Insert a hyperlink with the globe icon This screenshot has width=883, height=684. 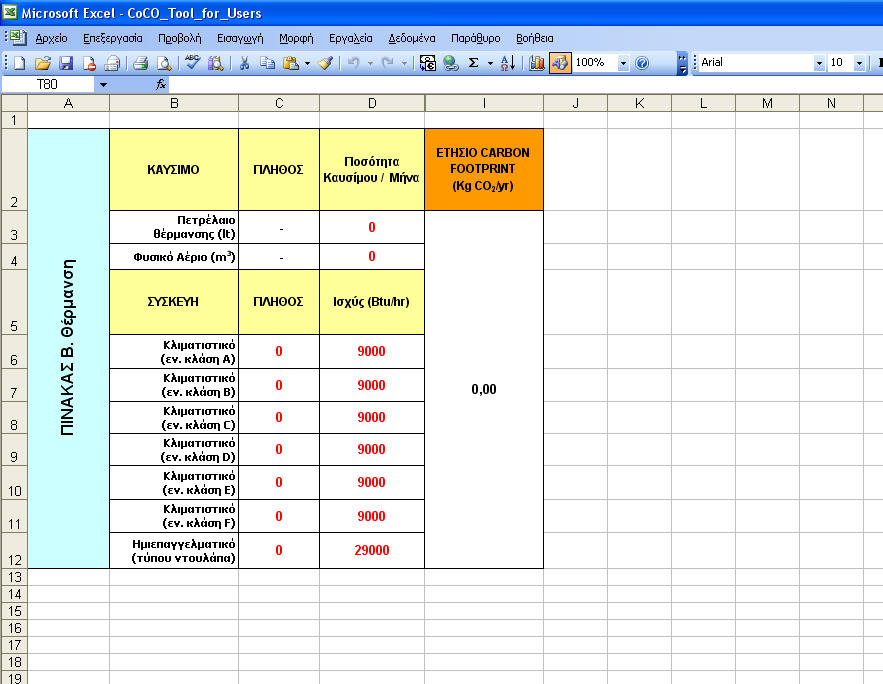(451, 63)
